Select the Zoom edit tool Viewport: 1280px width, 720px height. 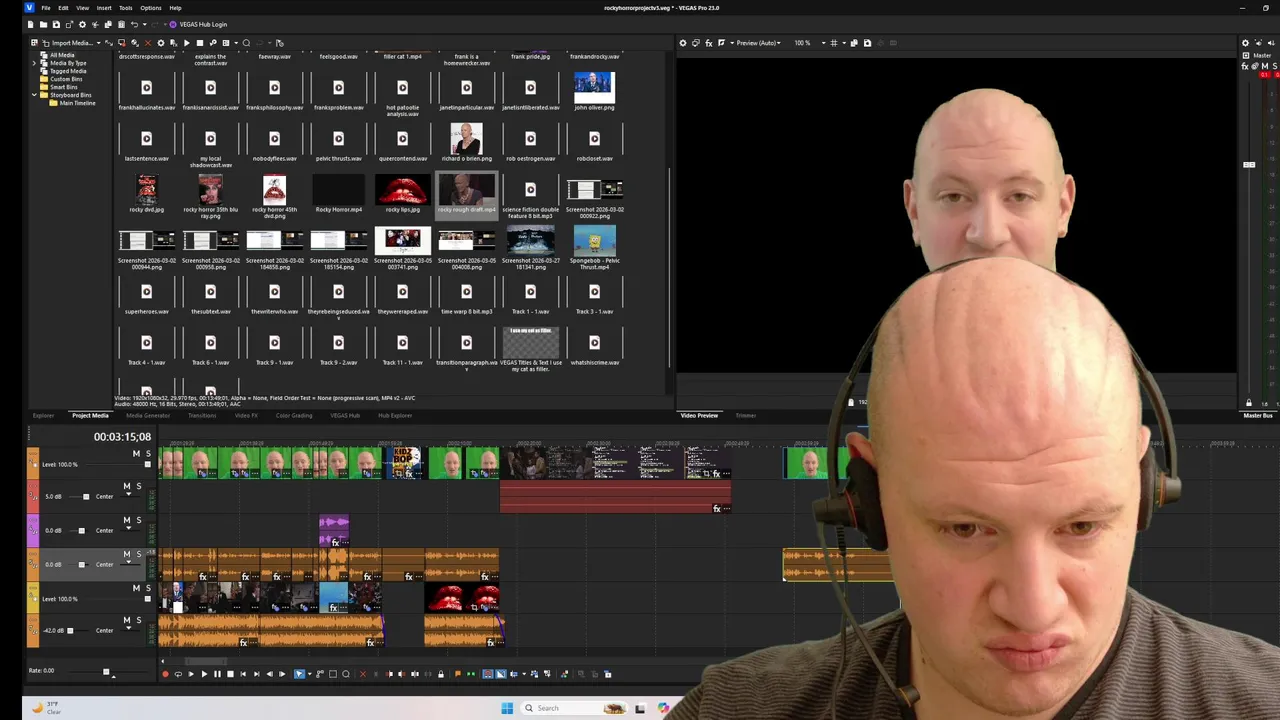346,674
